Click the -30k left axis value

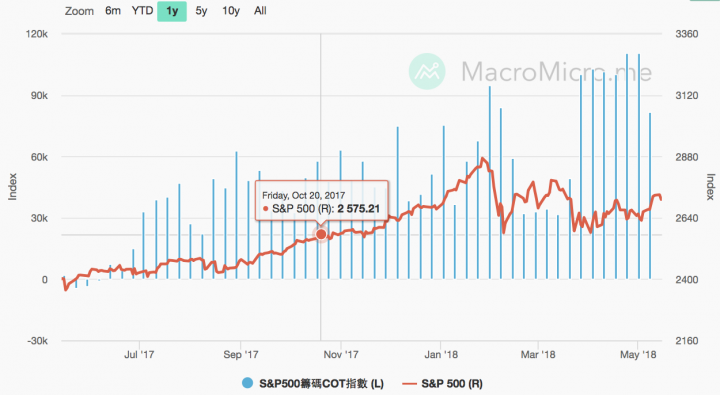click(x=37, y=341)
